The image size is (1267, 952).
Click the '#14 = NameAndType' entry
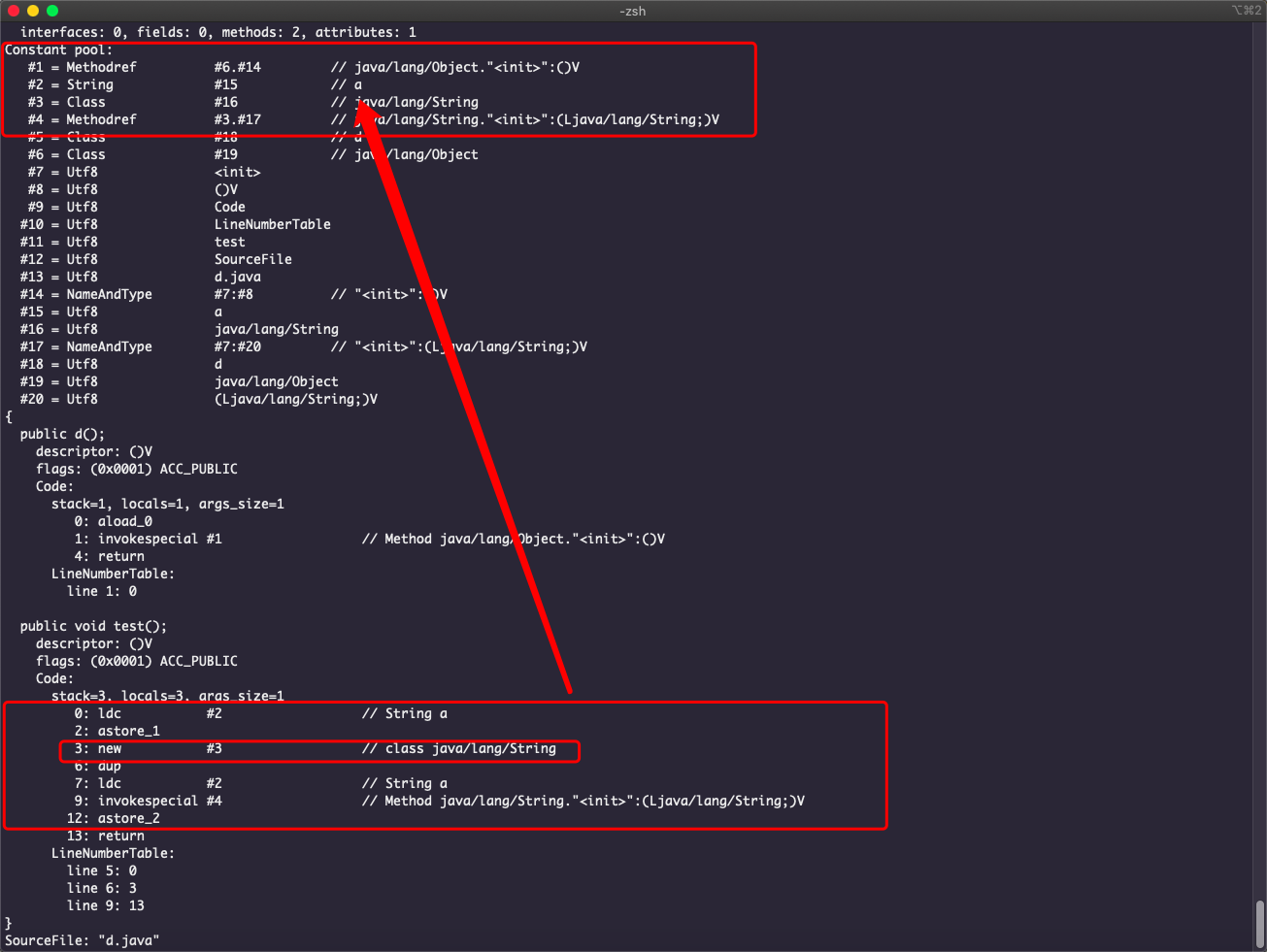234,294
